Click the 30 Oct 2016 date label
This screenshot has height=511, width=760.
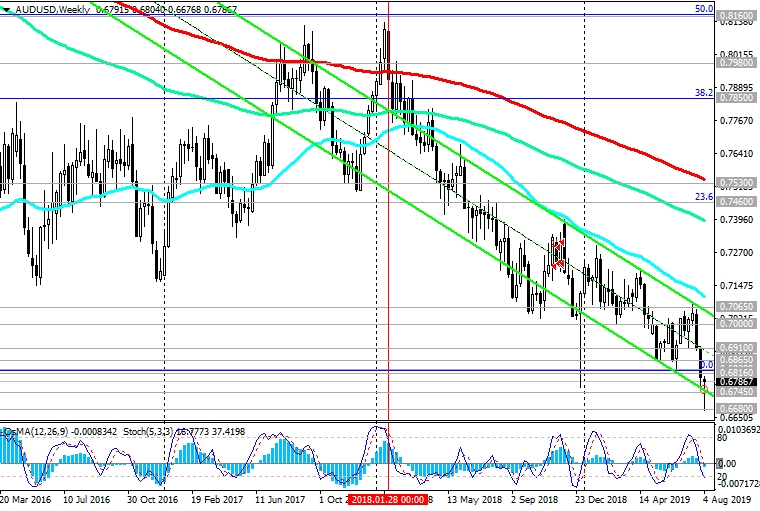[x=152, y=499]
